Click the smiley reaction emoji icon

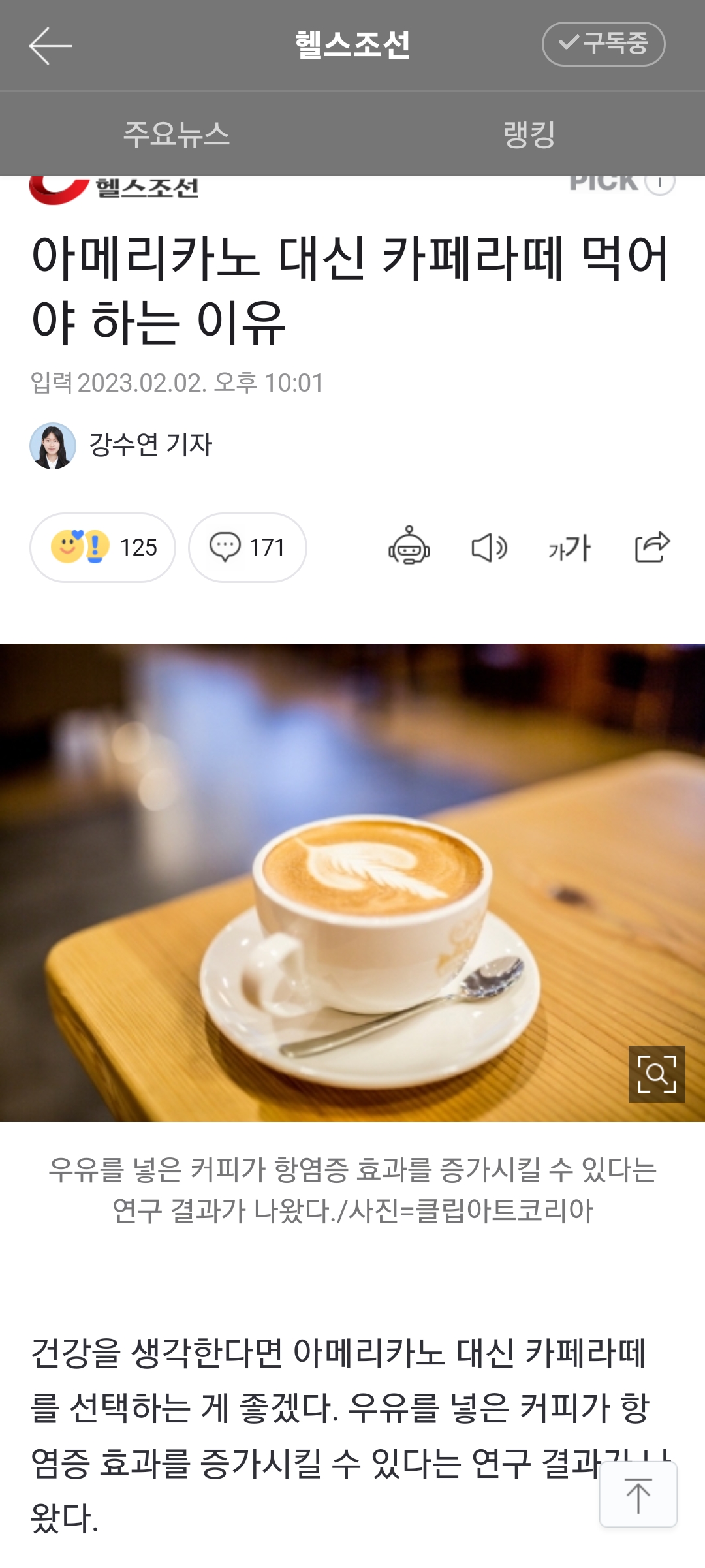[68, 547]
